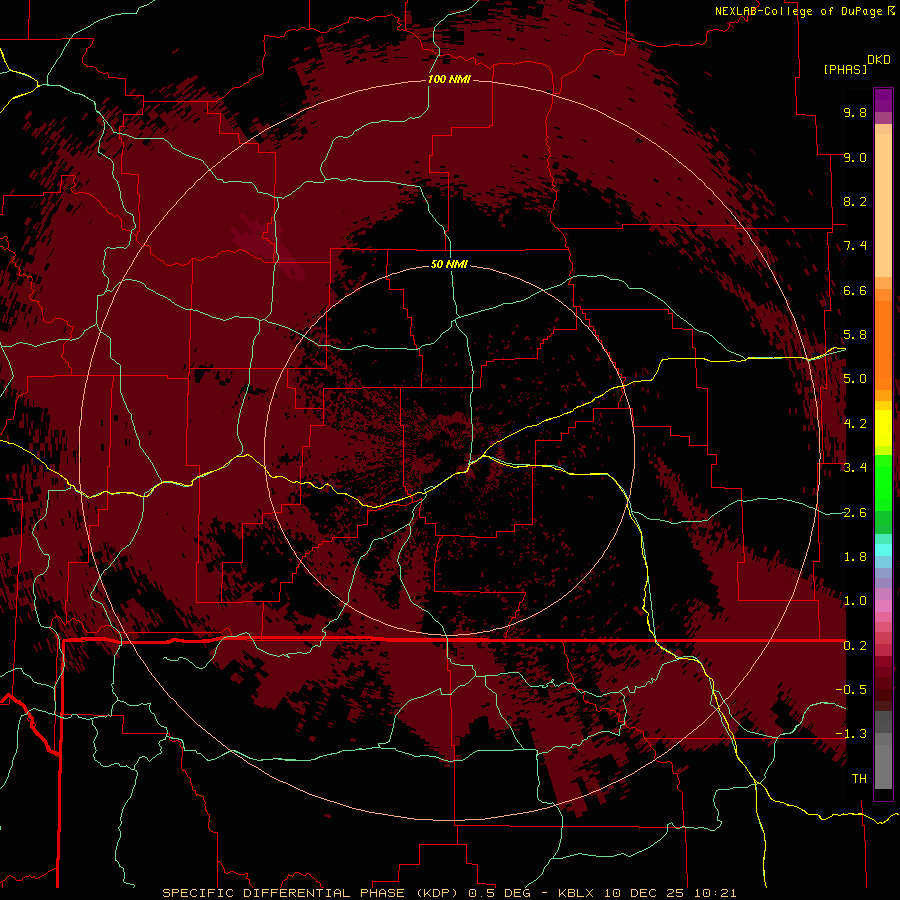900x900 pixels.
Task: Select the 8.2 legend value
Action: coord(855,201)
